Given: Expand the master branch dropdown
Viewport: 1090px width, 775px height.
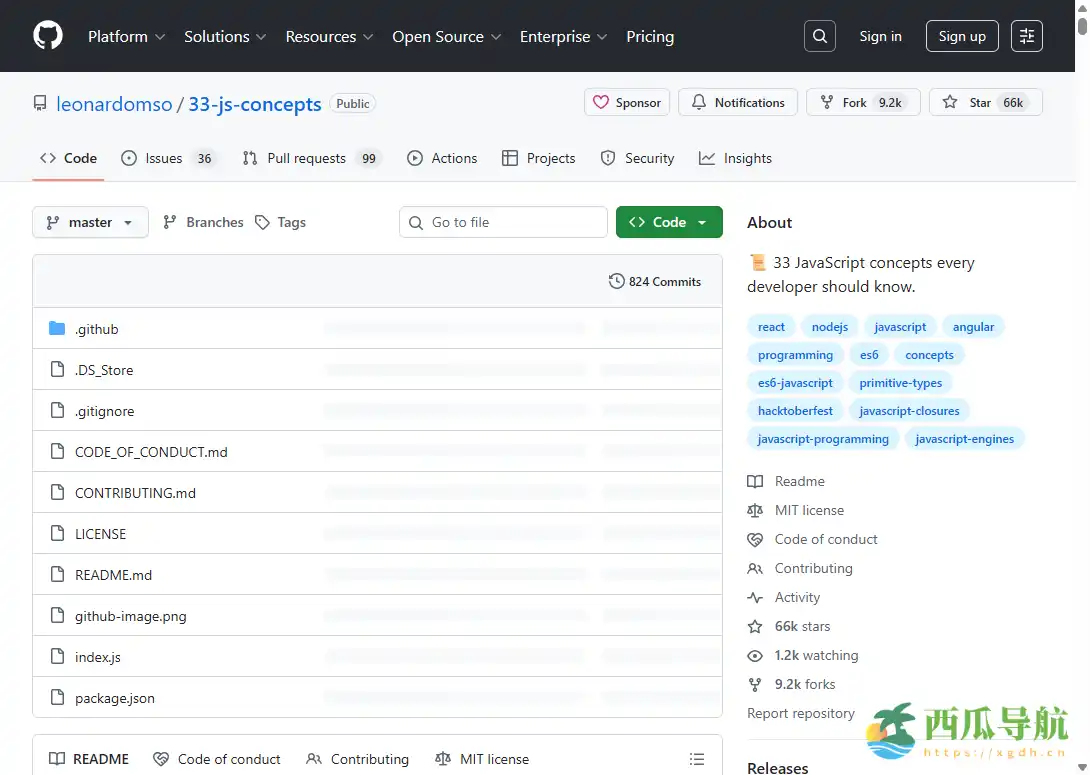Looking at the screenshot, I should click(90, 222).
